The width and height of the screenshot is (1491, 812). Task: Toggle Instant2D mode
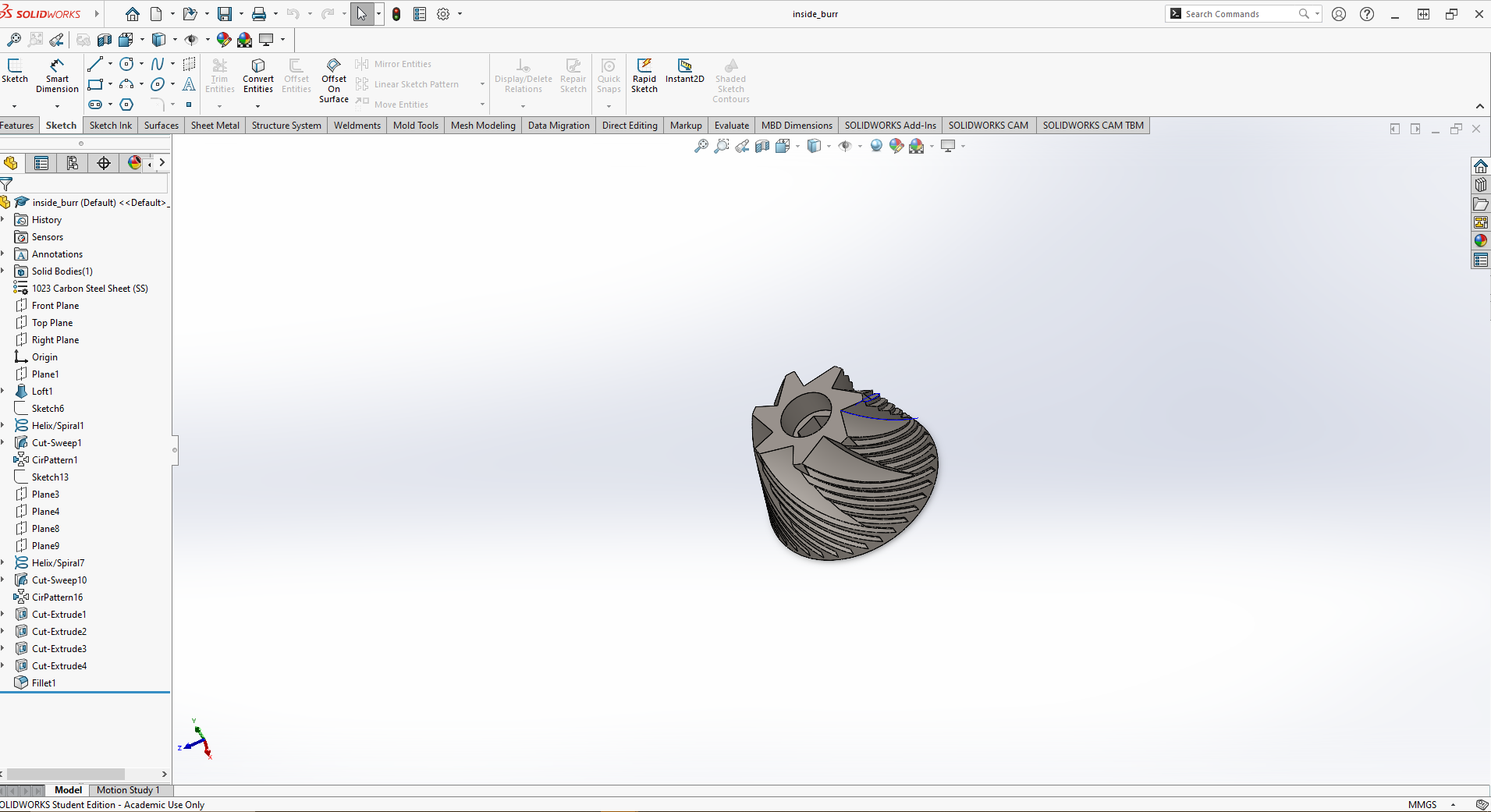click(684, 71)
